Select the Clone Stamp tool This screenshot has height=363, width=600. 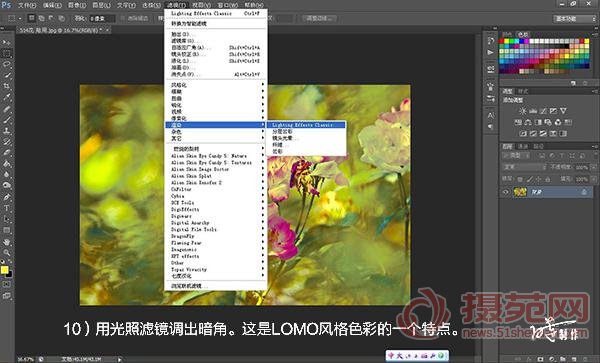[x=7, y=131]
